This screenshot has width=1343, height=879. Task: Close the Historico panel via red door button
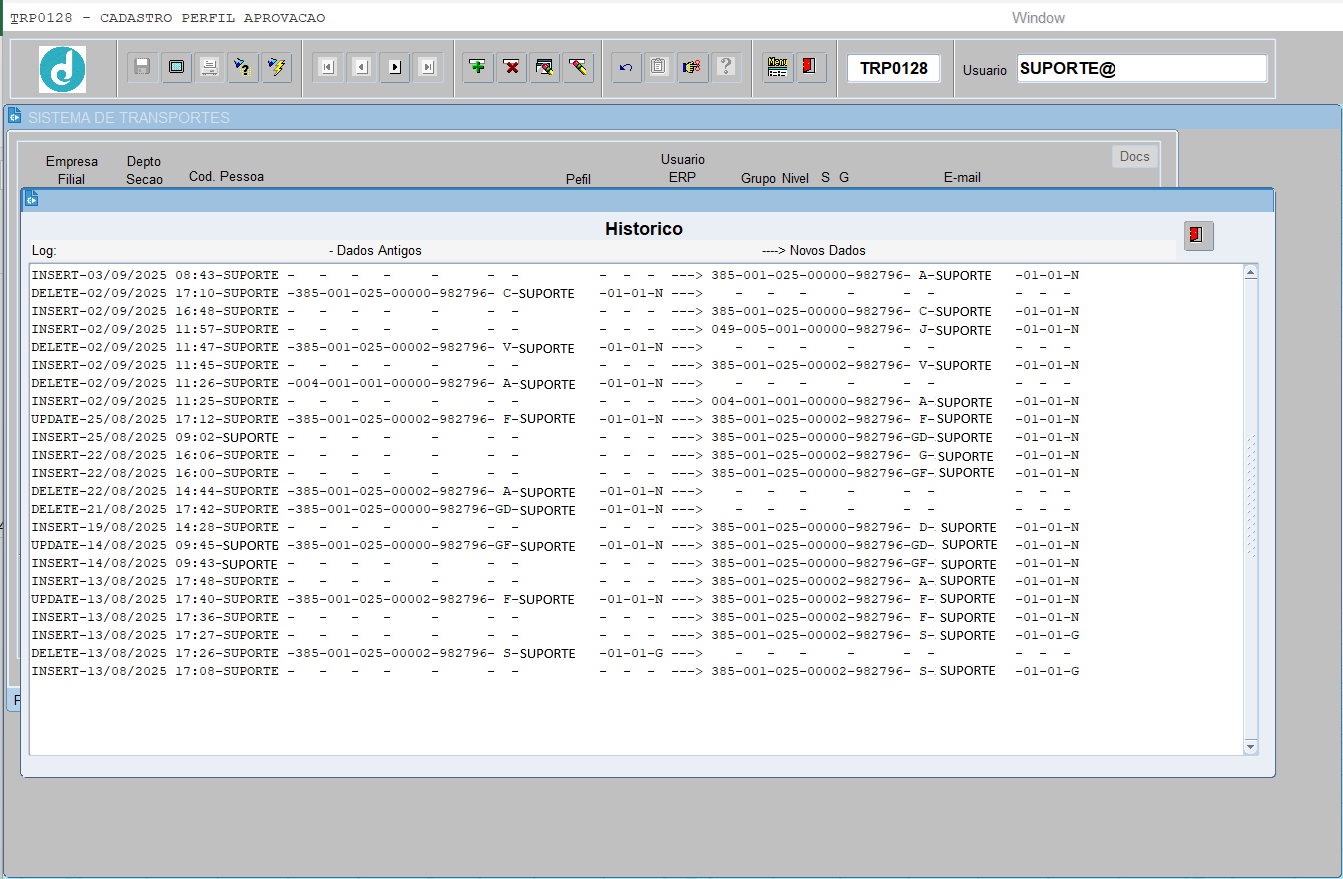1198,235
